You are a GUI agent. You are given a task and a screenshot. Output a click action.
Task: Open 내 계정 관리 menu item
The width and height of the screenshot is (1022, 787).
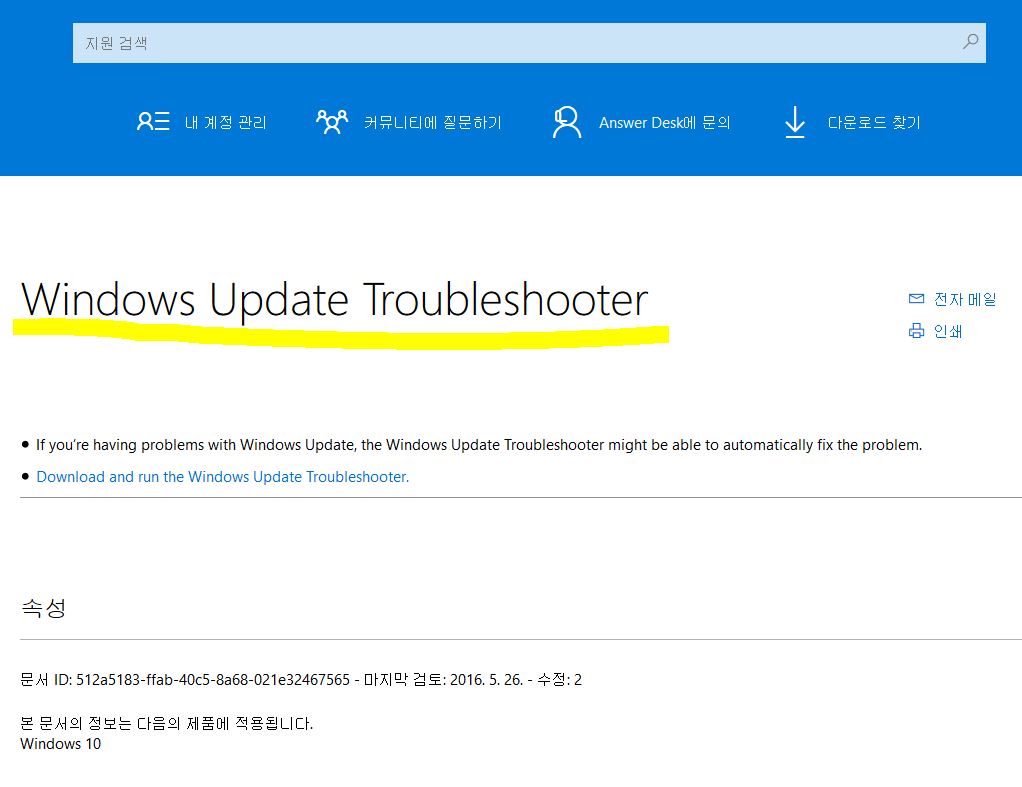pos(226,122)
